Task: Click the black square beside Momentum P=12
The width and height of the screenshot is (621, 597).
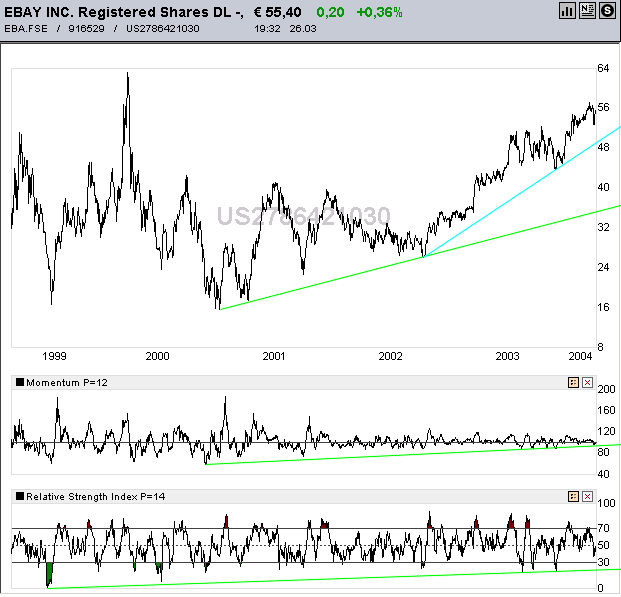Action: pos(20,382)
